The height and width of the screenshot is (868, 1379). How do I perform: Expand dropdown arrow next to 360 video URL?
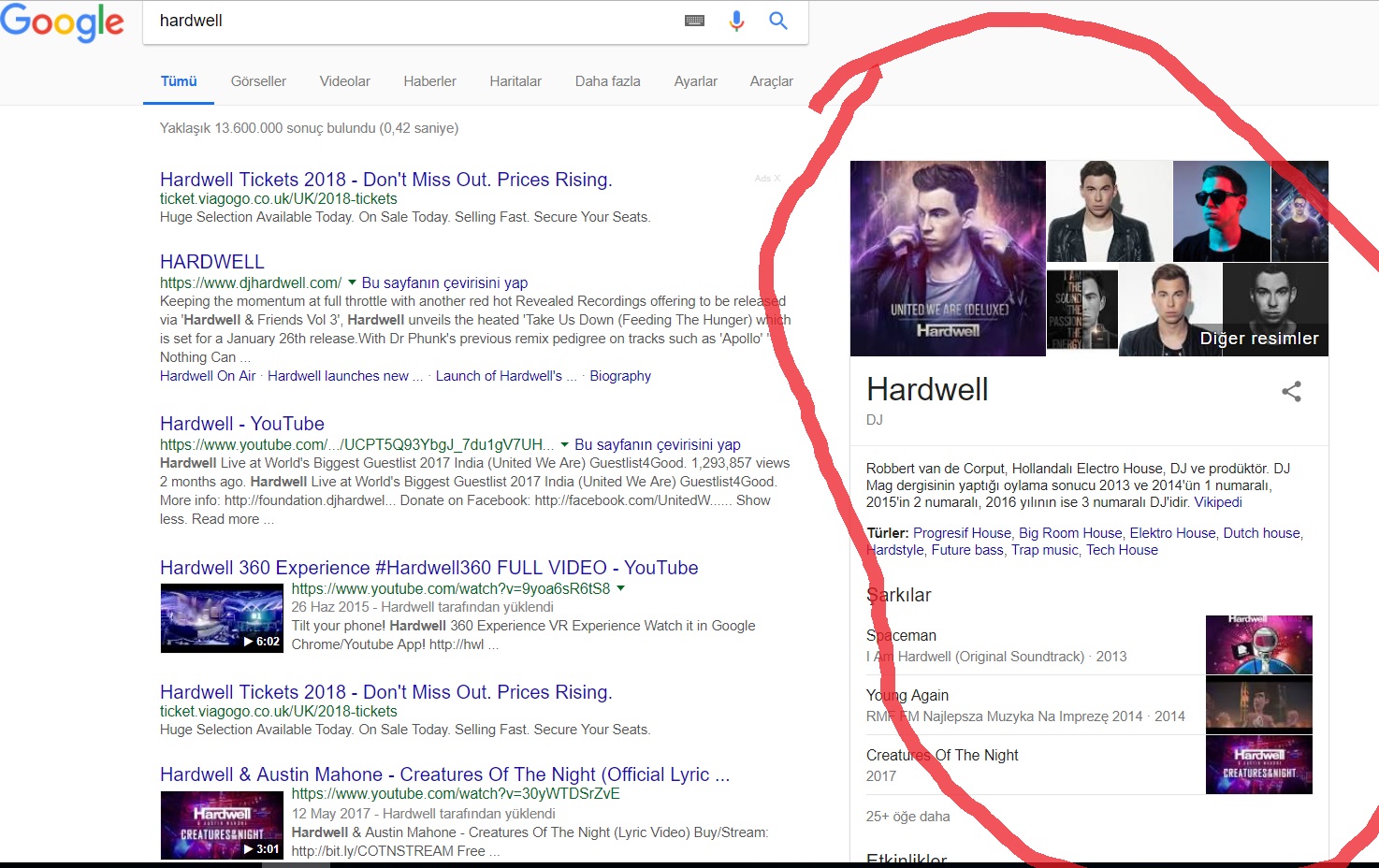pos(620,588)
